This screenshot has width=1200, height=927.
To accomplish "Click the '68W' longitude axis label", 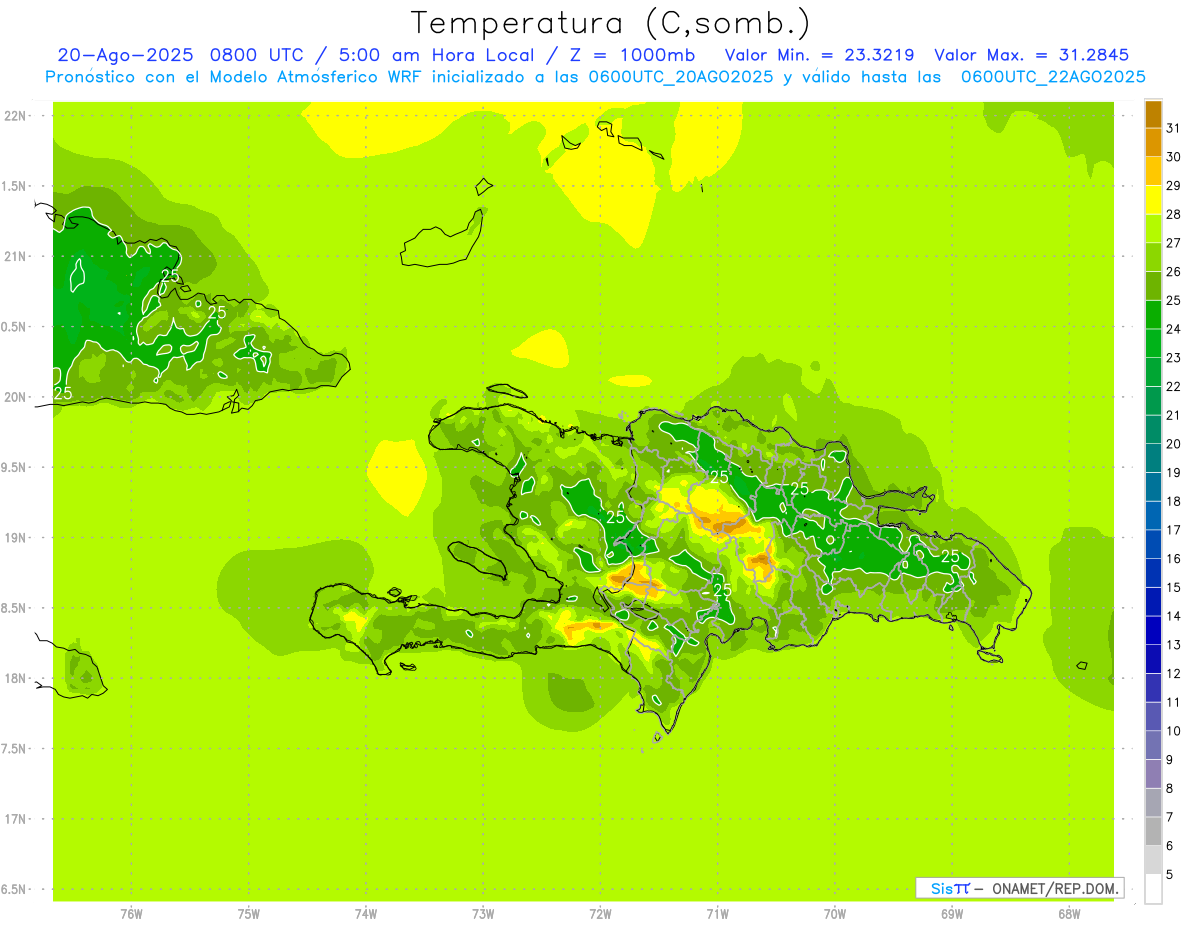I will (1069, 914).
